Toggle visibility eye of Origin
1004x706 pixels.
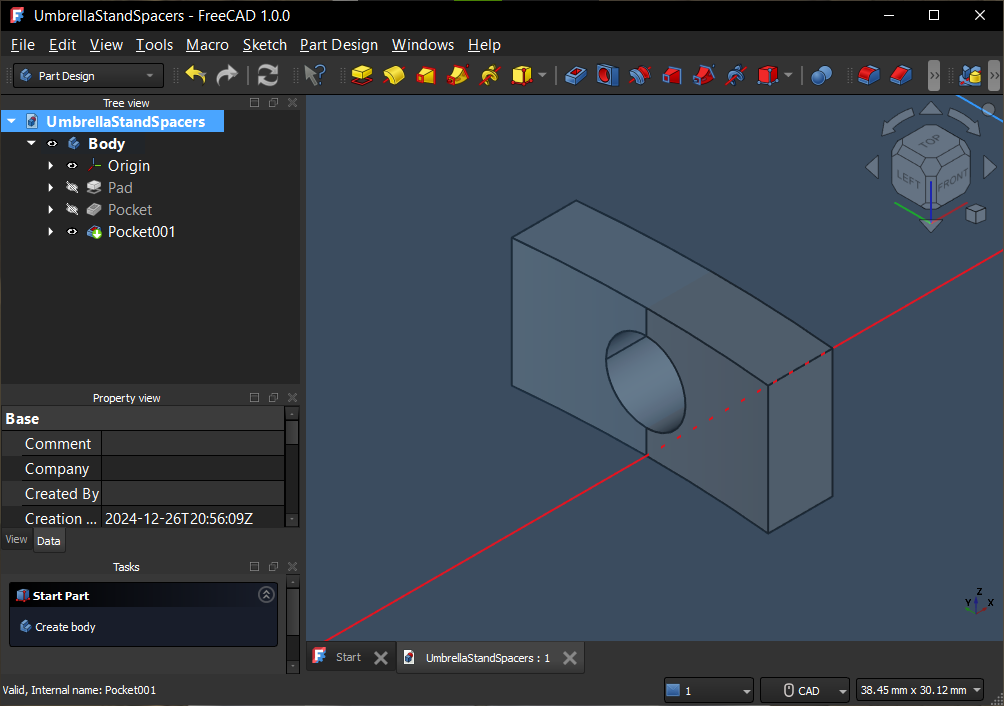click(x=72, y=166)
